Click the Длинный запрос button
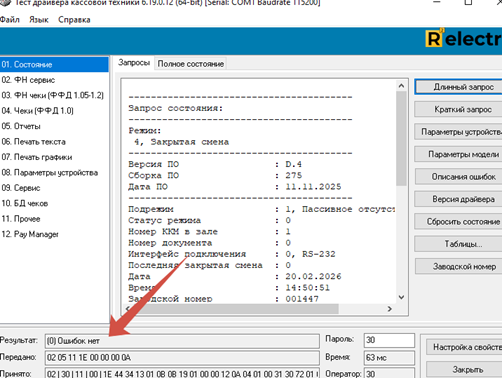 click(459, 87)
